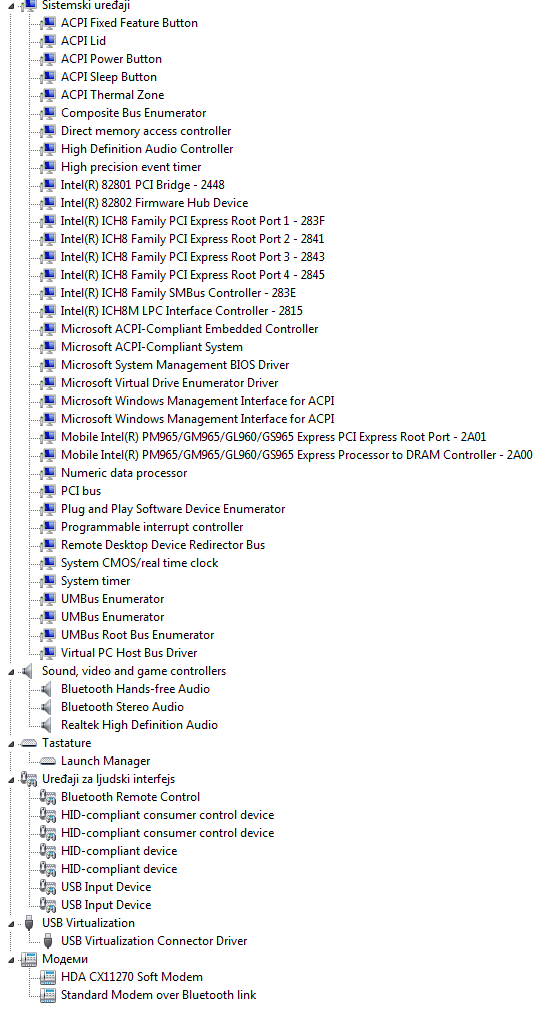Click the System timer device icon
The height and width of the screenshot is (1014, 555).
(48, 581)
